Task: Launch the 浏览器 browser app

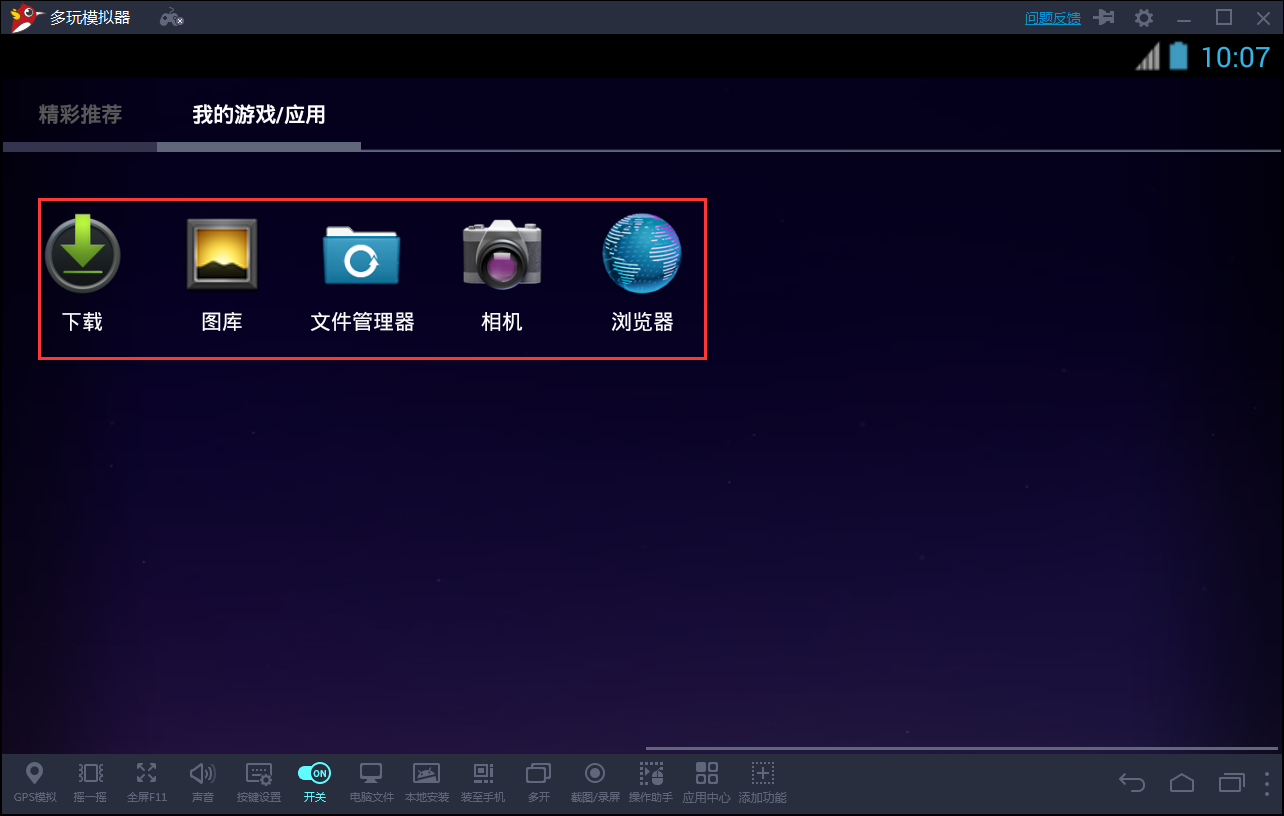Action: click(x=641, y=254)
